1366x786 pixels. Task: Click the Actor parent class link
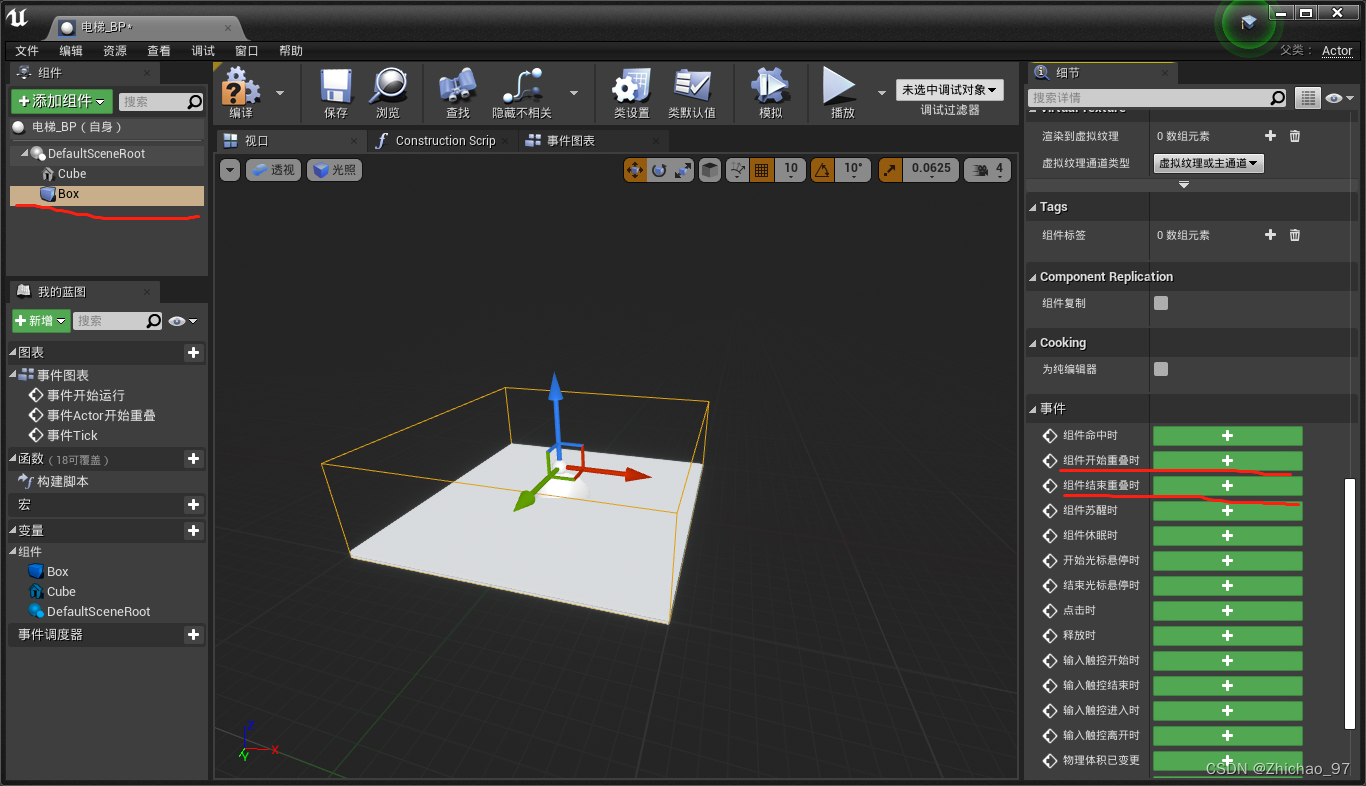(1337, 50)
